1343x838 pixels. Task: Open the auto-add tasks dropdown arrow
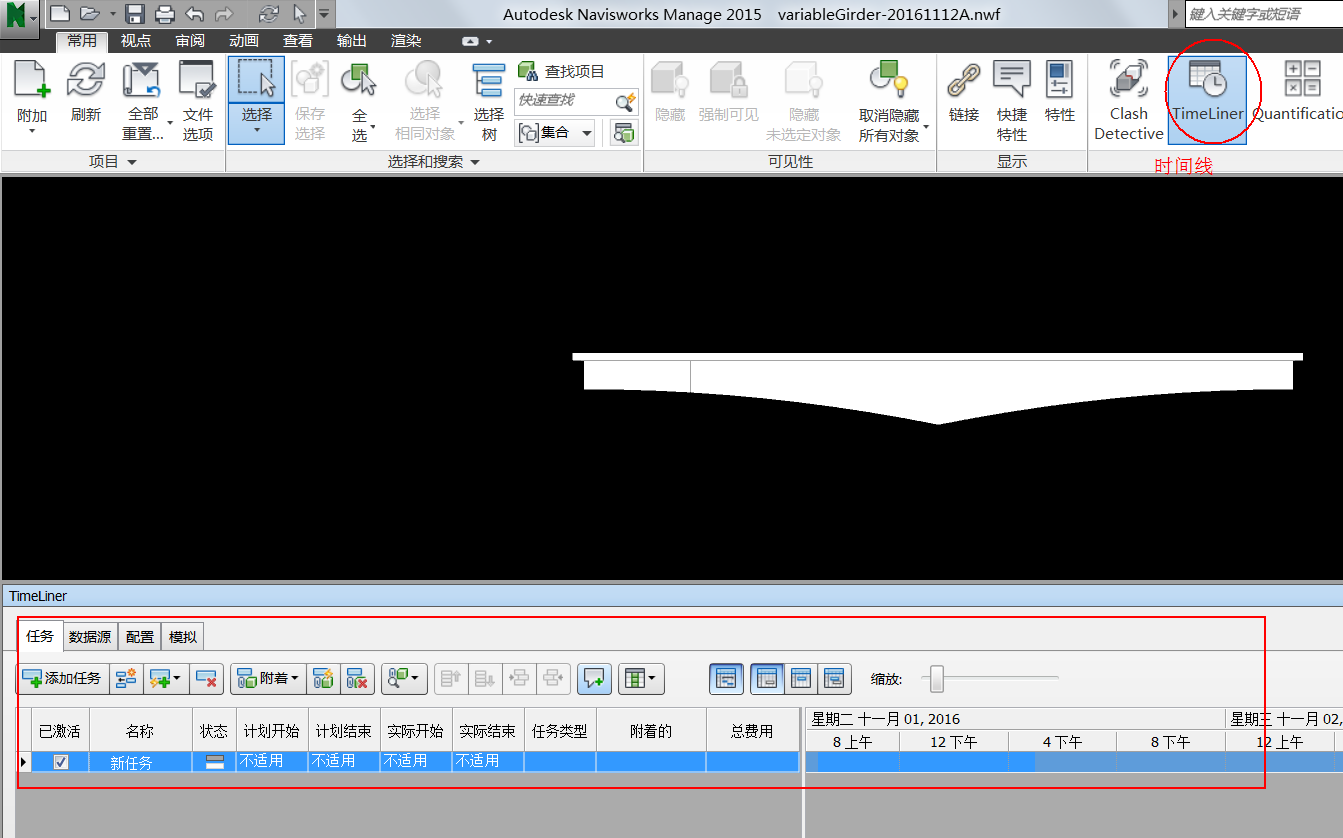coord(177,678)
